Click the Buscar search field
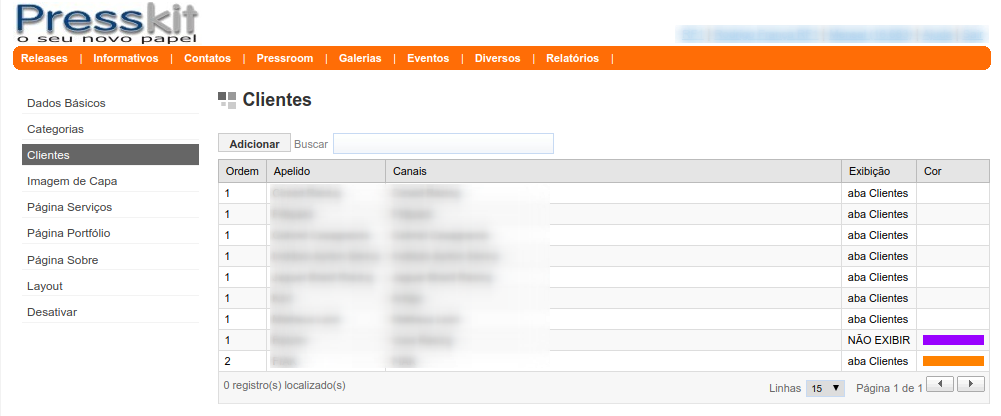1001x416 pixels. coord(443,144)
